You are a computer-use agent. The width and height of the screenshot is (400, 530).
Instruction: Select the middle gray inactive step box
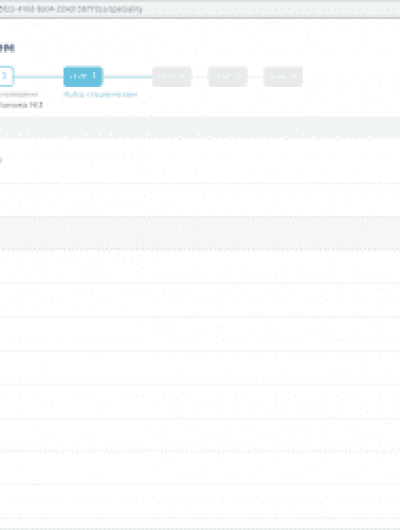click(x=228, y=76)
